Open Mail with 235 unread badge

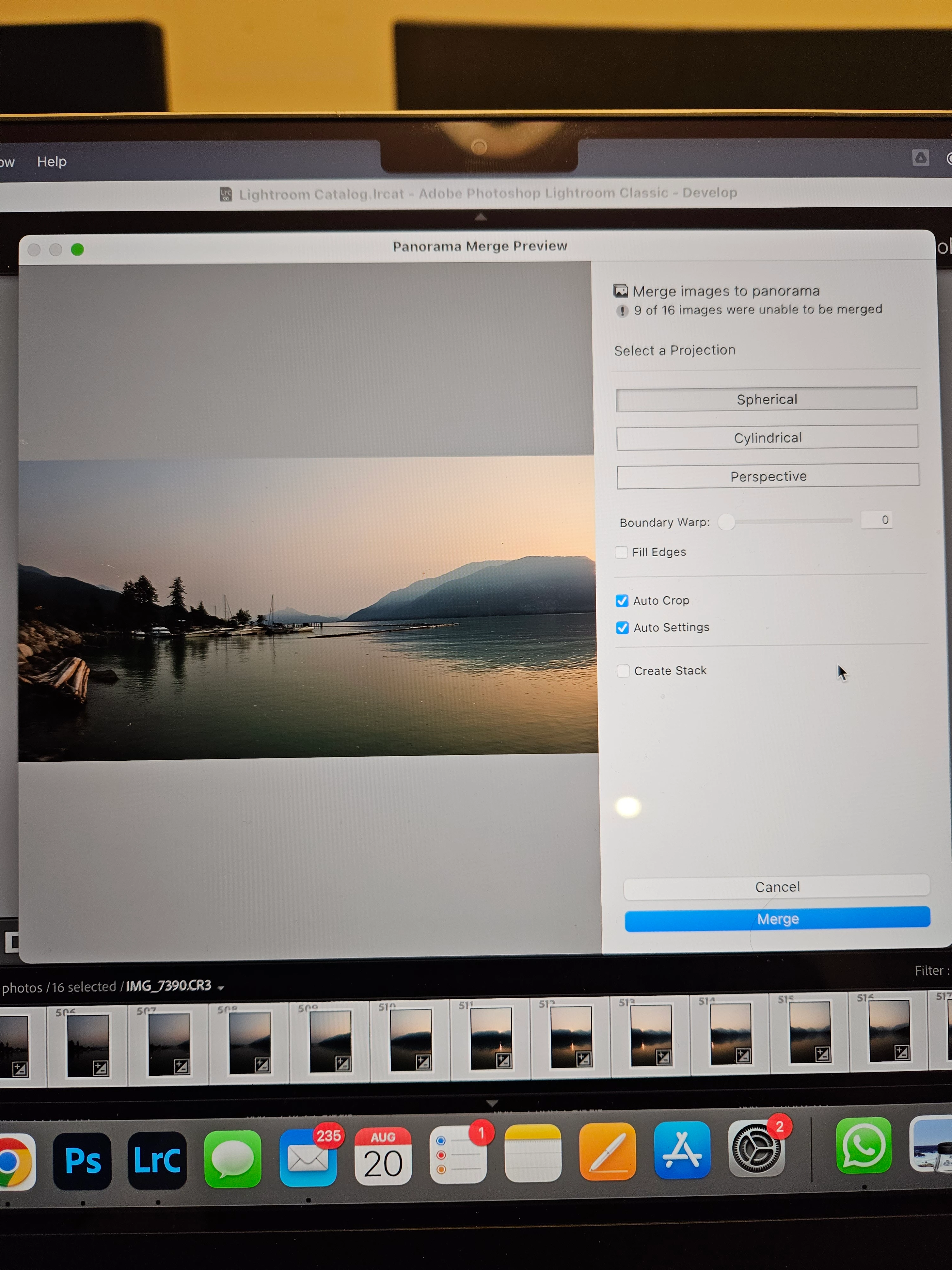click(308, 1158)
